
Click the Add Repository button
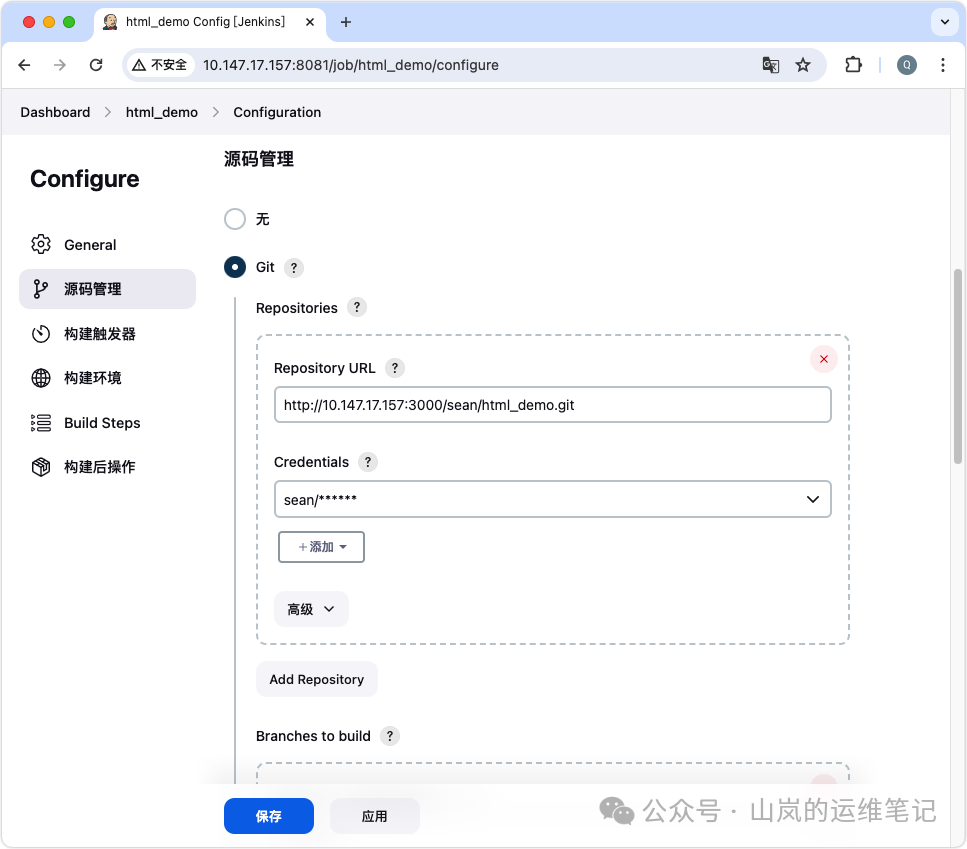point(316,679)
